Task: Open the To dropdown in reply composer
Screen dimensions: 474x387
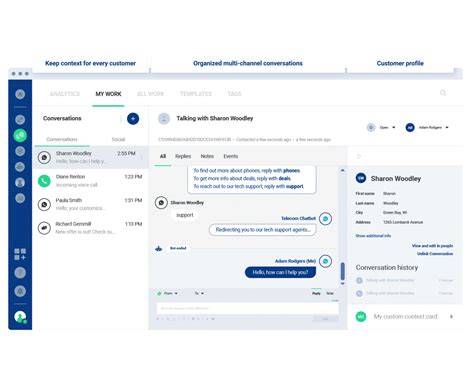Action: [199, 293]
